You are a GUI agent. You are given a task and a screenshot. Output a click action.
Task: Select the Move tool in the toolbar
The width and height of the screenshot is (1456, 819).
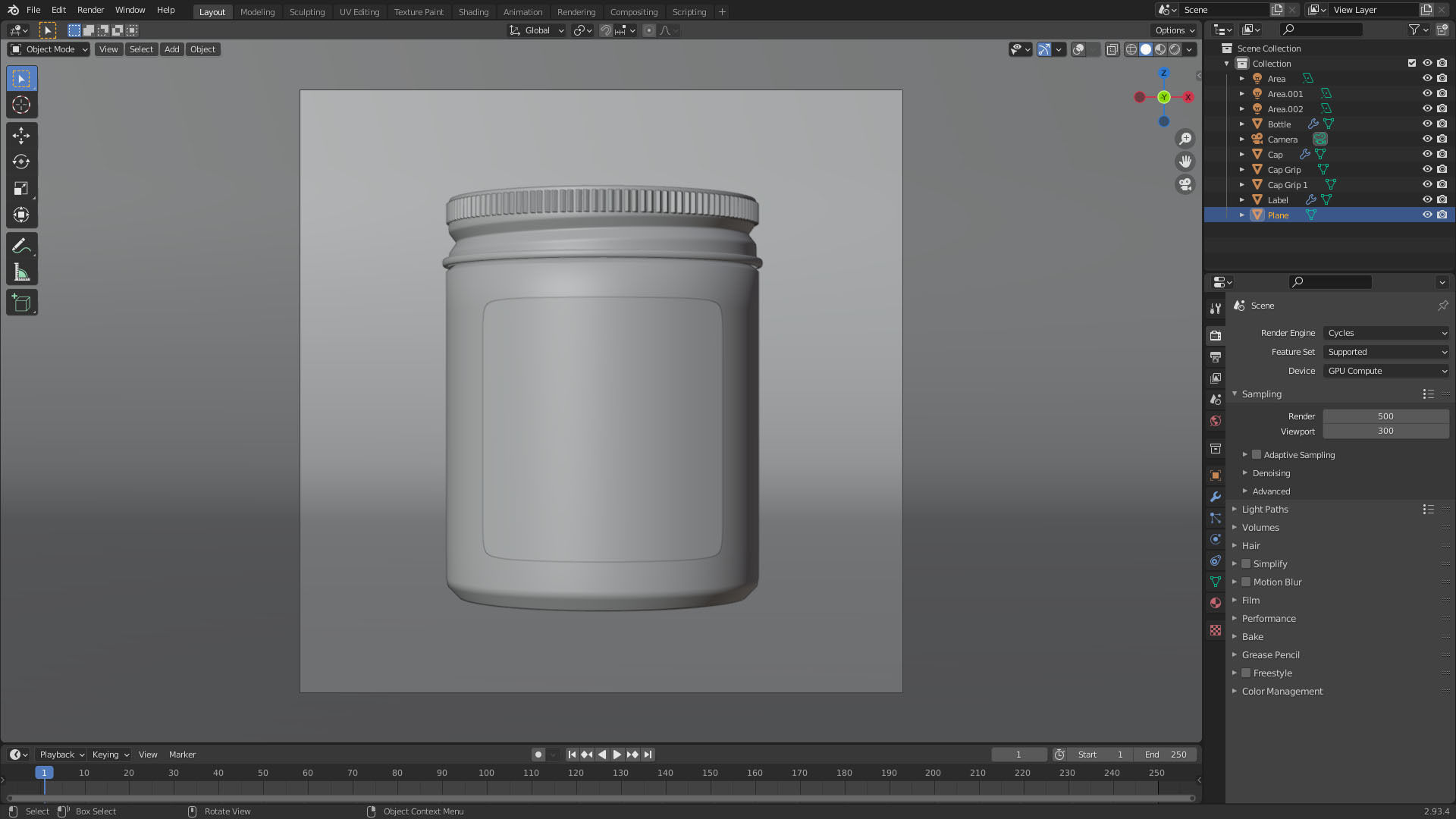pyautogui.click(x=21, y=136)
